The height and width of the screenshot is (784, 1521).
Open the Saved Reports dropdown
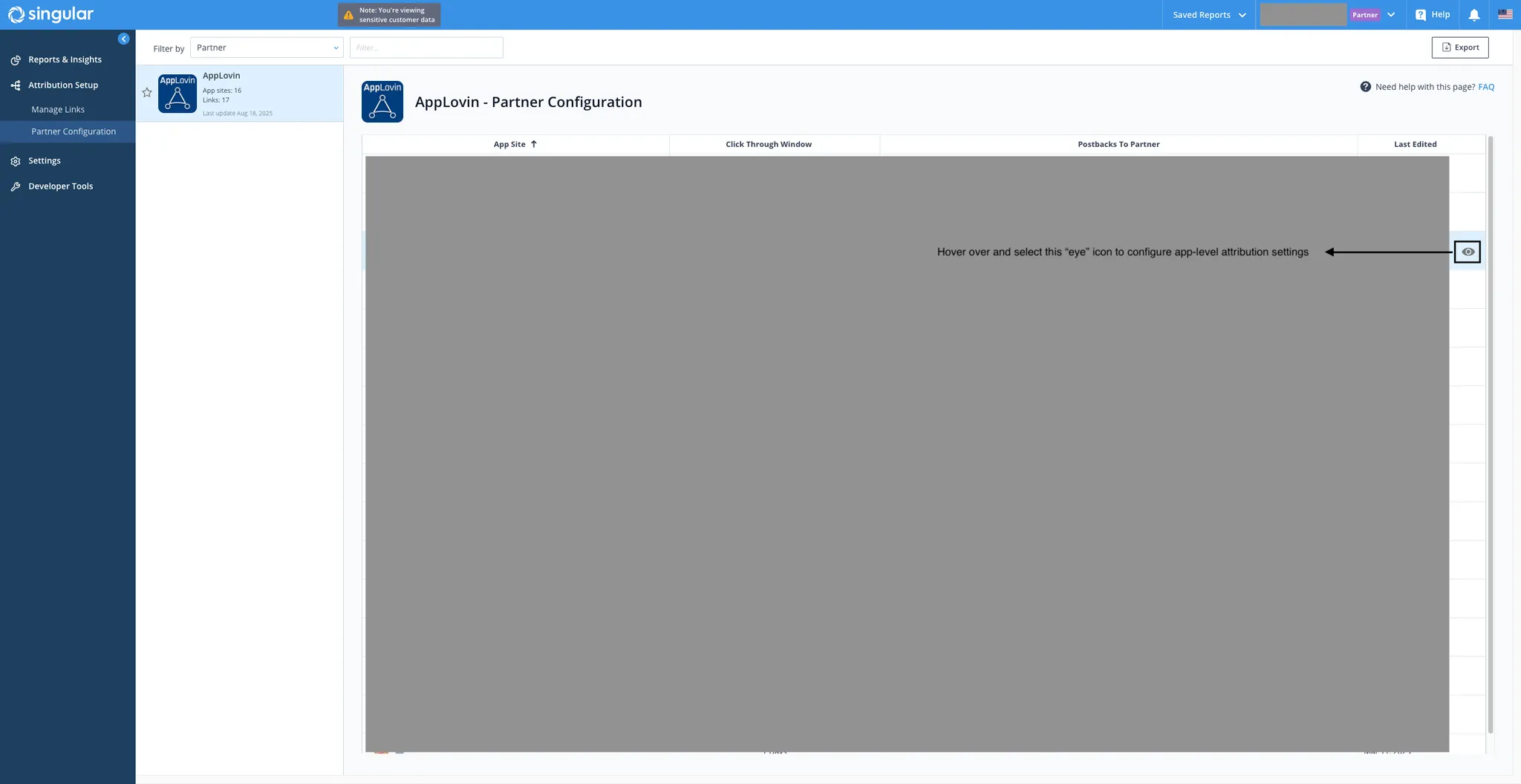click(x=1209, y=15)
